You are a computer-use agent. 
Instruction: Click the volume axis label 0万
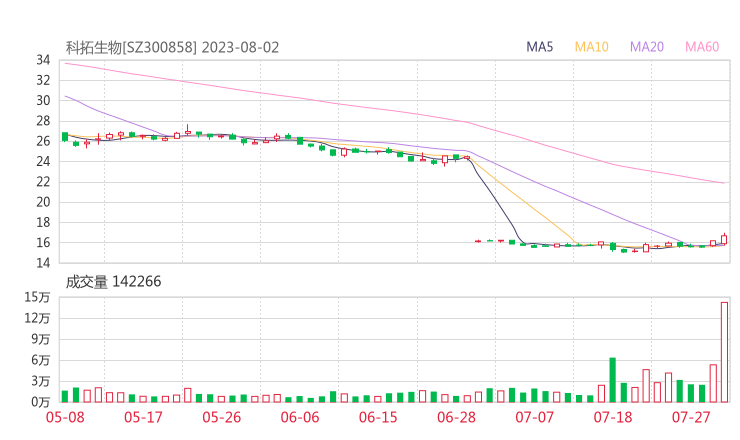(41, 402)
